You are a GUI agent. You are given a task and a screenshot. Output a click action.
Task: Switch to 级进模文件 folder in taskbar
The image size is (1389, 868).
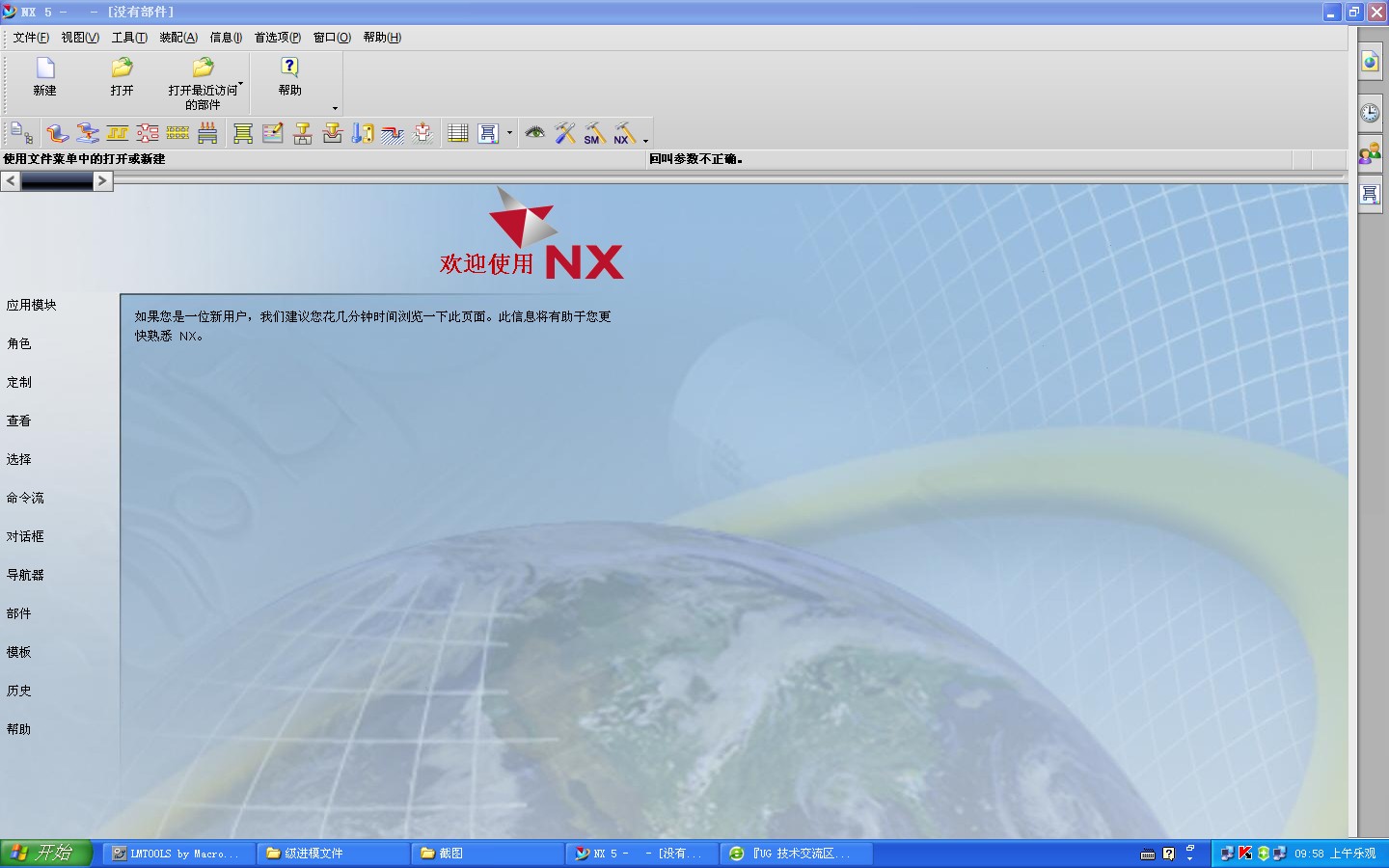point(333,854)
